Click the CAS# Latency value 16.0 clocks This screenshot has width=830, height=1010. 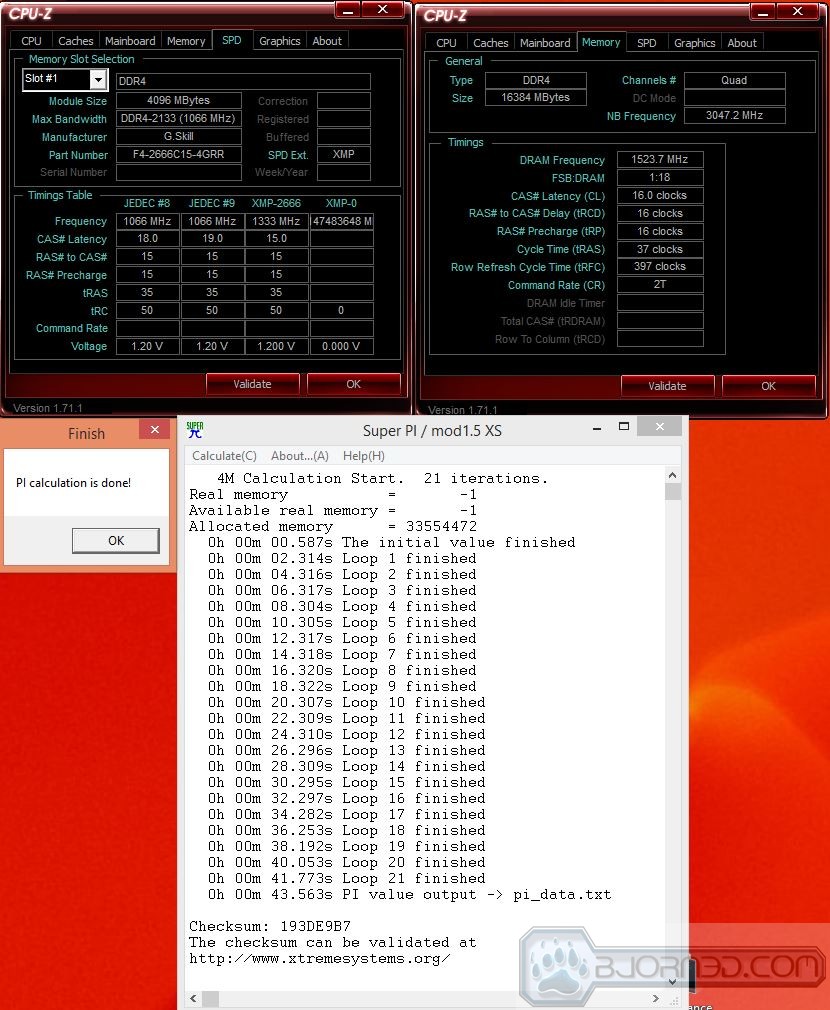point(659,195)
